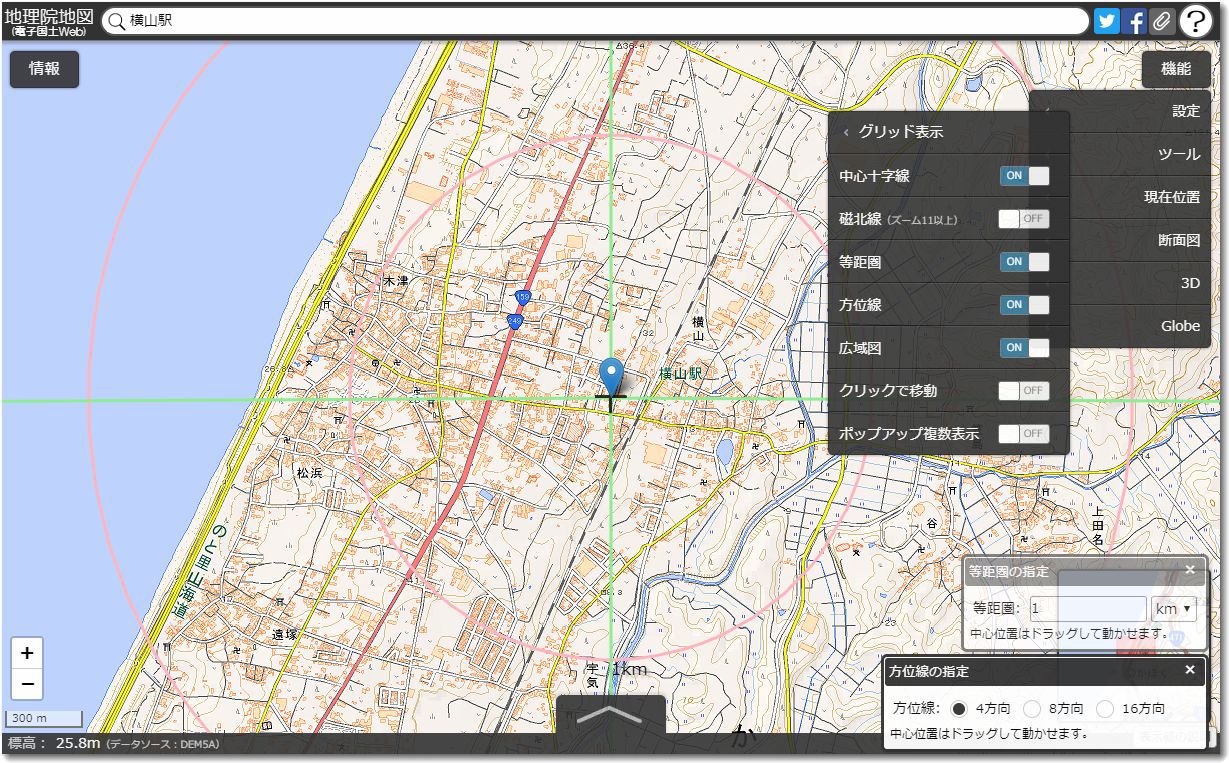The image size is (1229, 763).
Task: Close the 等距圏の指定 dialog
Action: [x=1189, y=570]
